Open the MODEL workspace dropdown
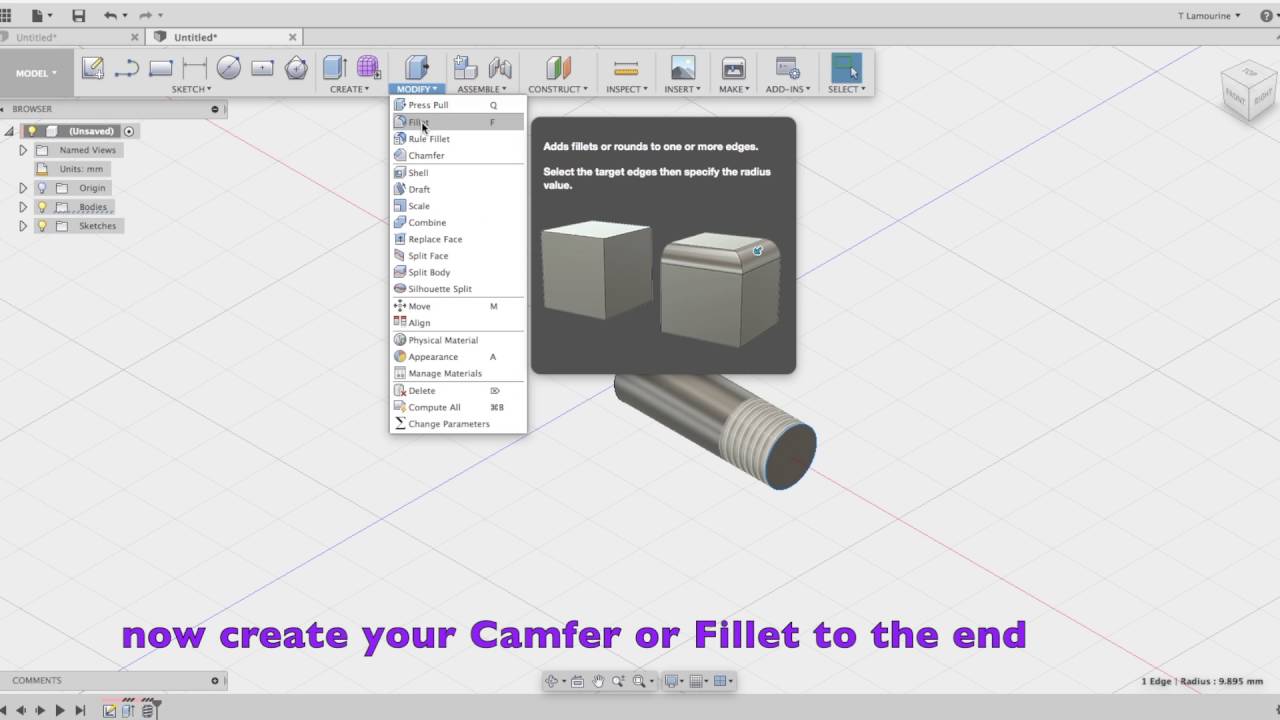 (x=36, y=73)
